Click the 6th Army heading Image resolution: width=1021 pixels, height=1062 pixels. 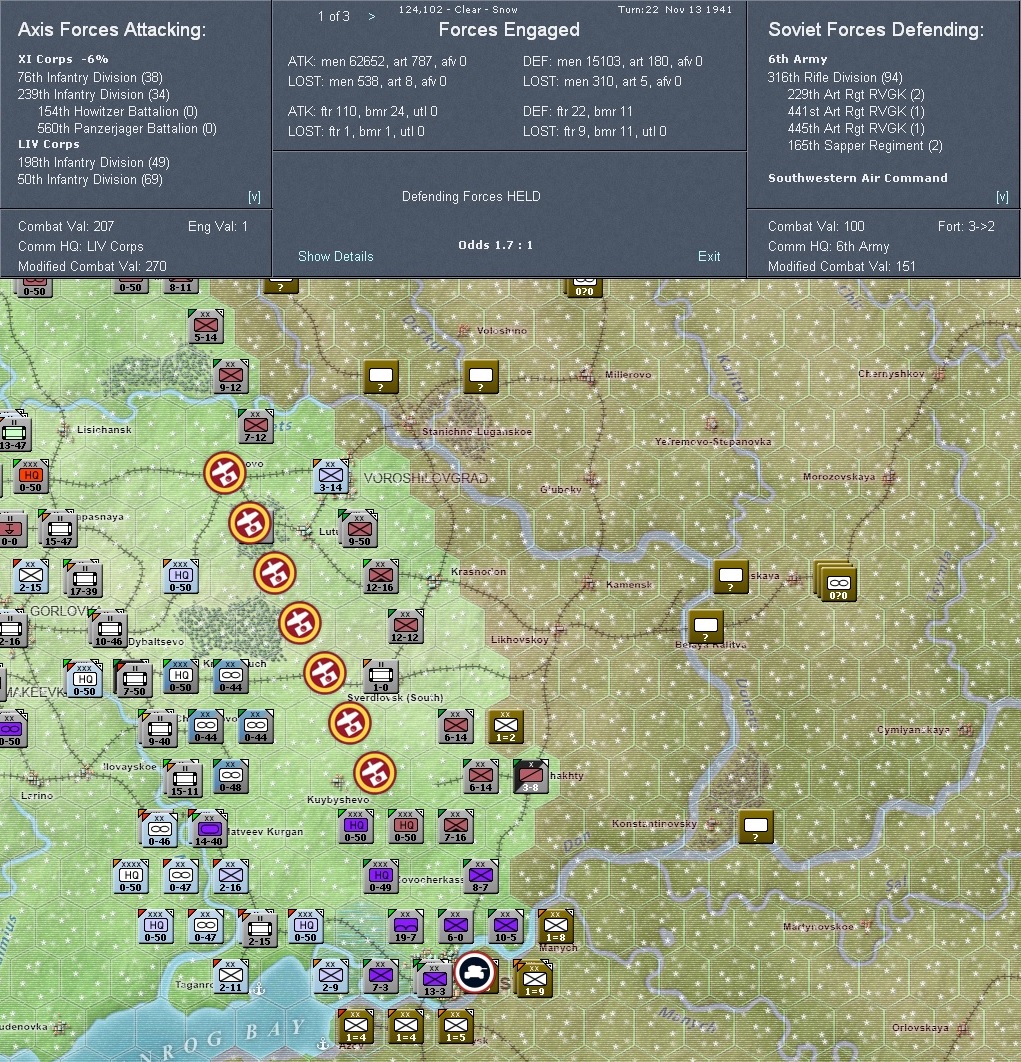[797, 60]
